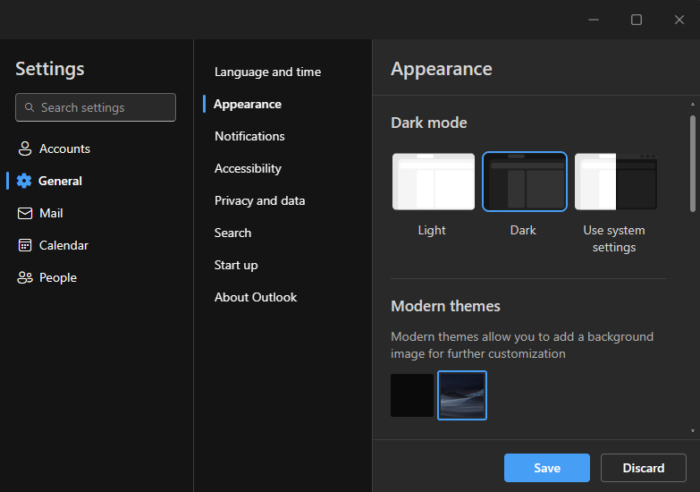Screen dimensions: 700x492
Task: Click the General gear icon
Action: [x=25, y=181]
